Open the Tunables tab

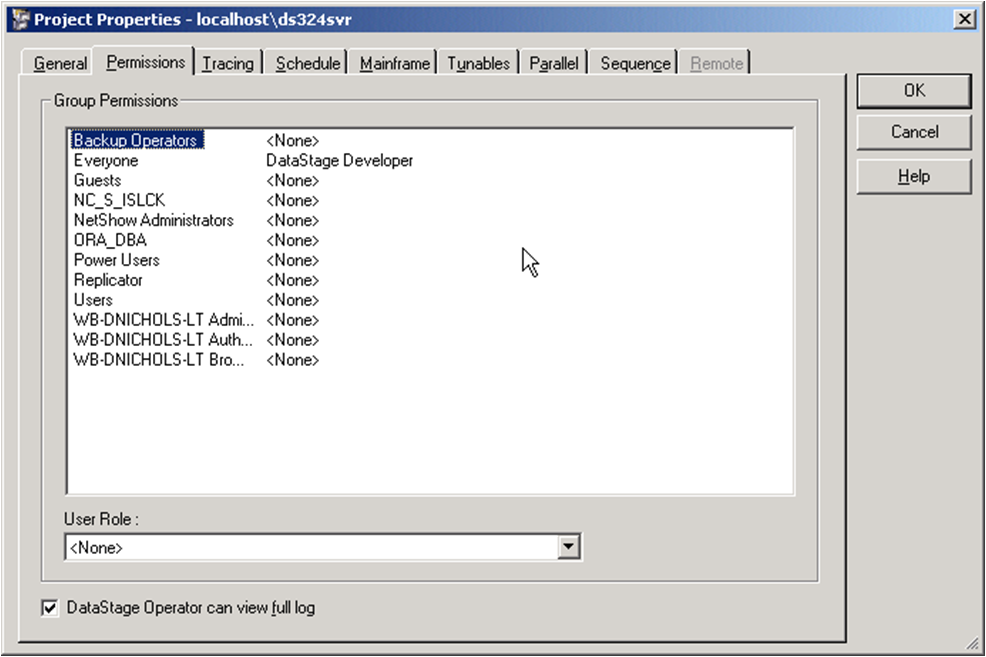478,63
